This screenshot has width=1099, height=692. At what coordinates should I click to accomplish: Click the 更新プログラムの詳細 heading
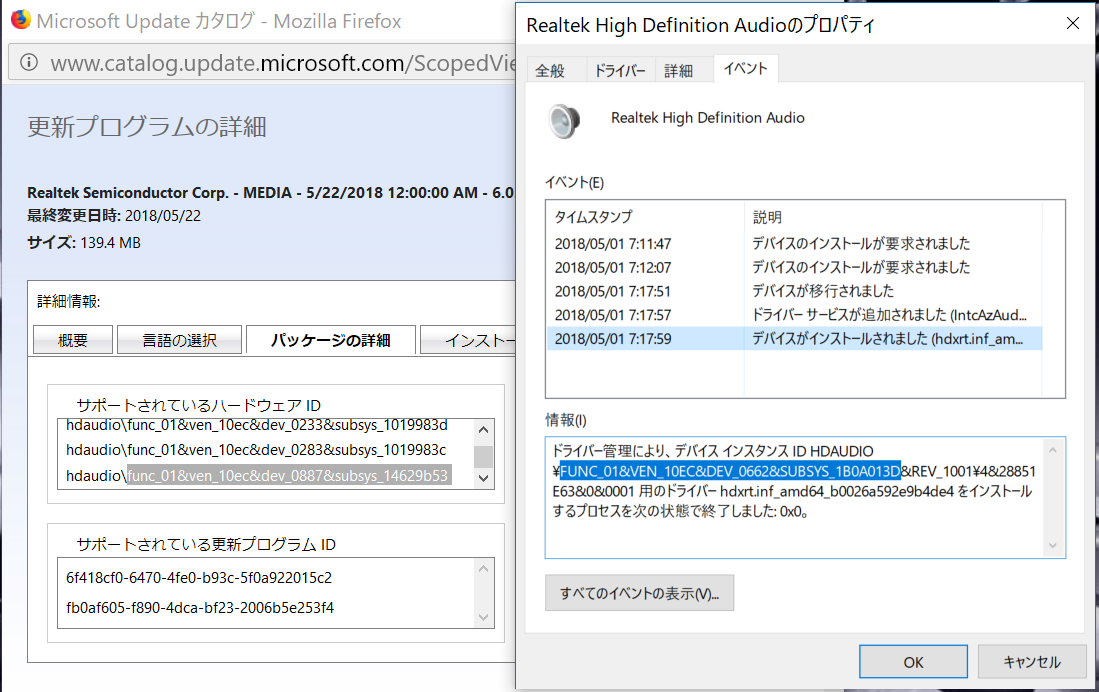pos(146,127)
